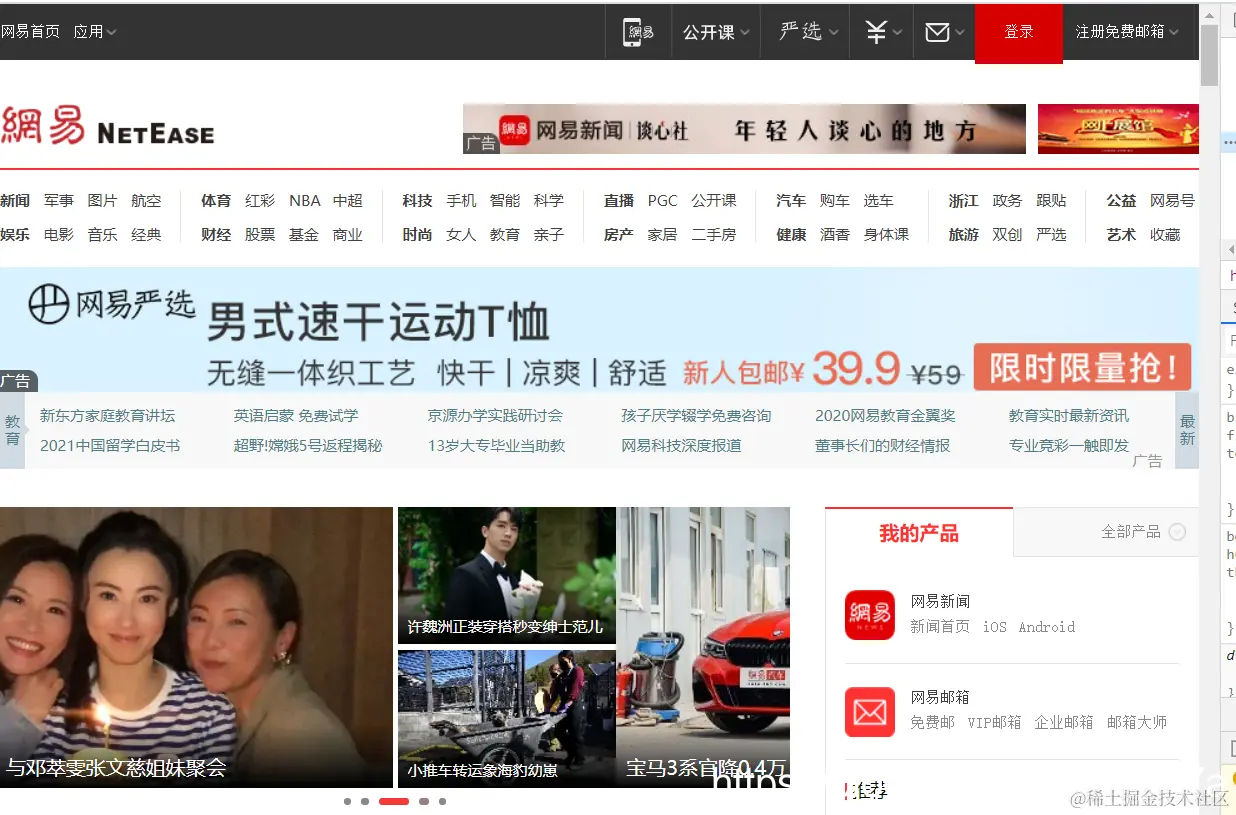The image size is (1236, 815).
Task: Click the red 网易 NetEase logo
Action: [107, 127]
